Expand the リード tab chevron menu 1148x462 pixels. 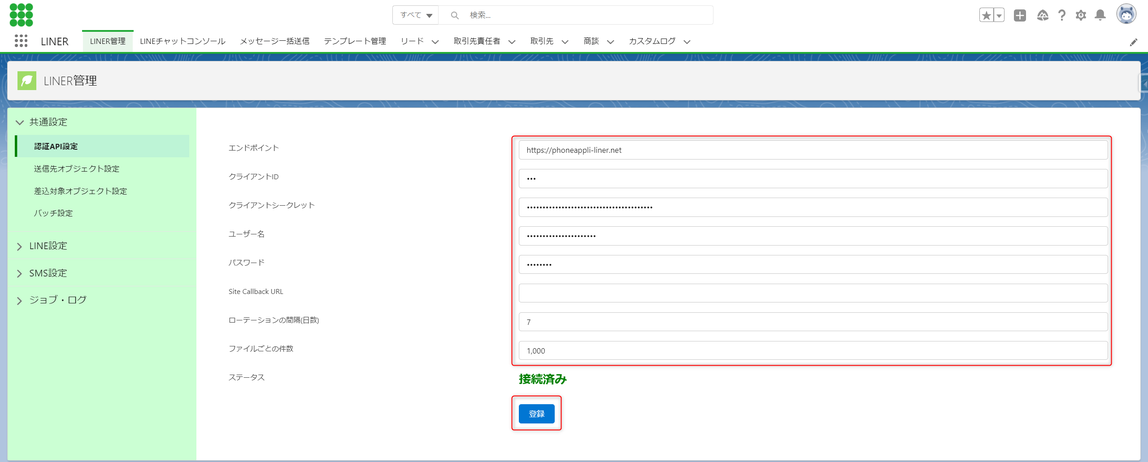tap(435, 42)
